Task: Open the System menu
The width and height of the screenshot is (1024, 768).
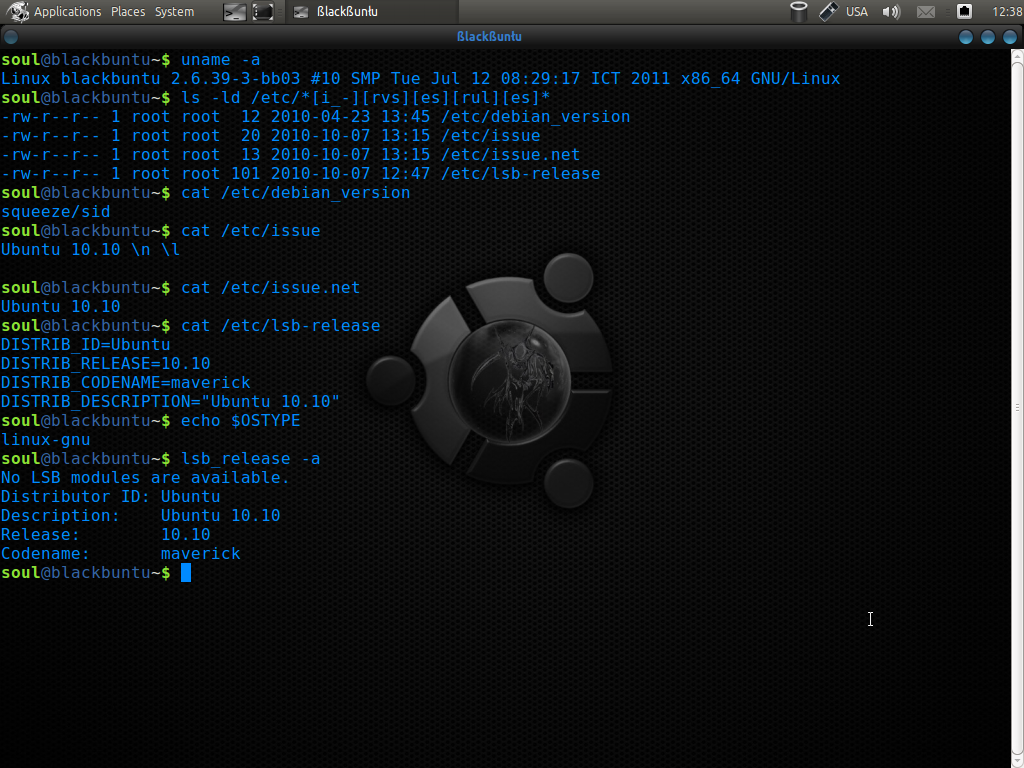Action: pyautogui.click(x=174, y=12)
